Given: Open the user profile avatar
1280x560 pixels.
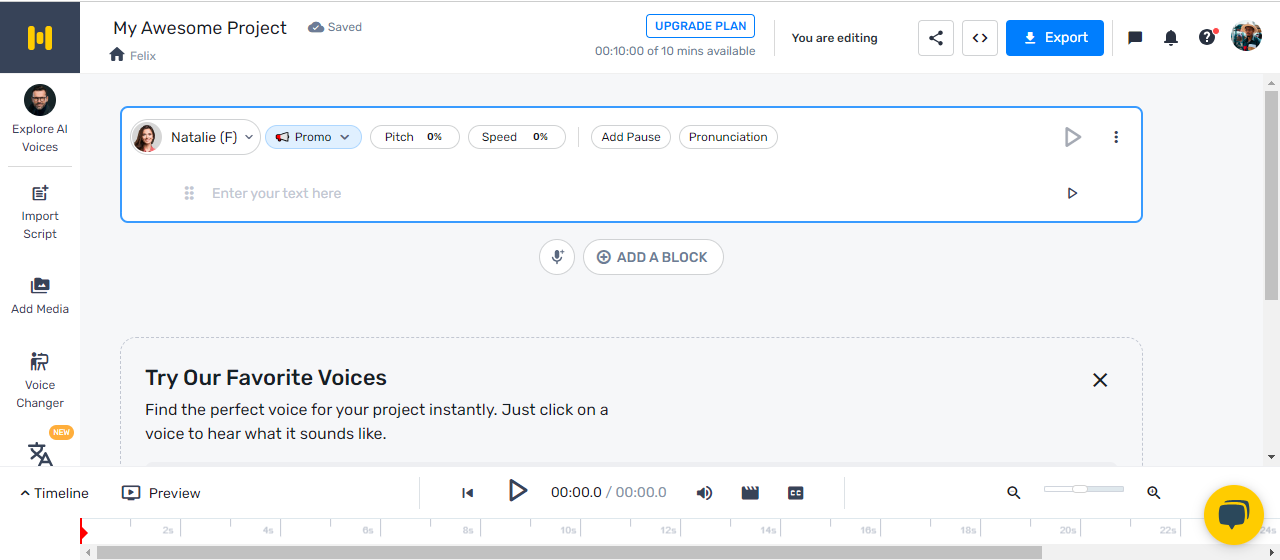Looking at the screenshot, I should click(x=1246, y=37).
